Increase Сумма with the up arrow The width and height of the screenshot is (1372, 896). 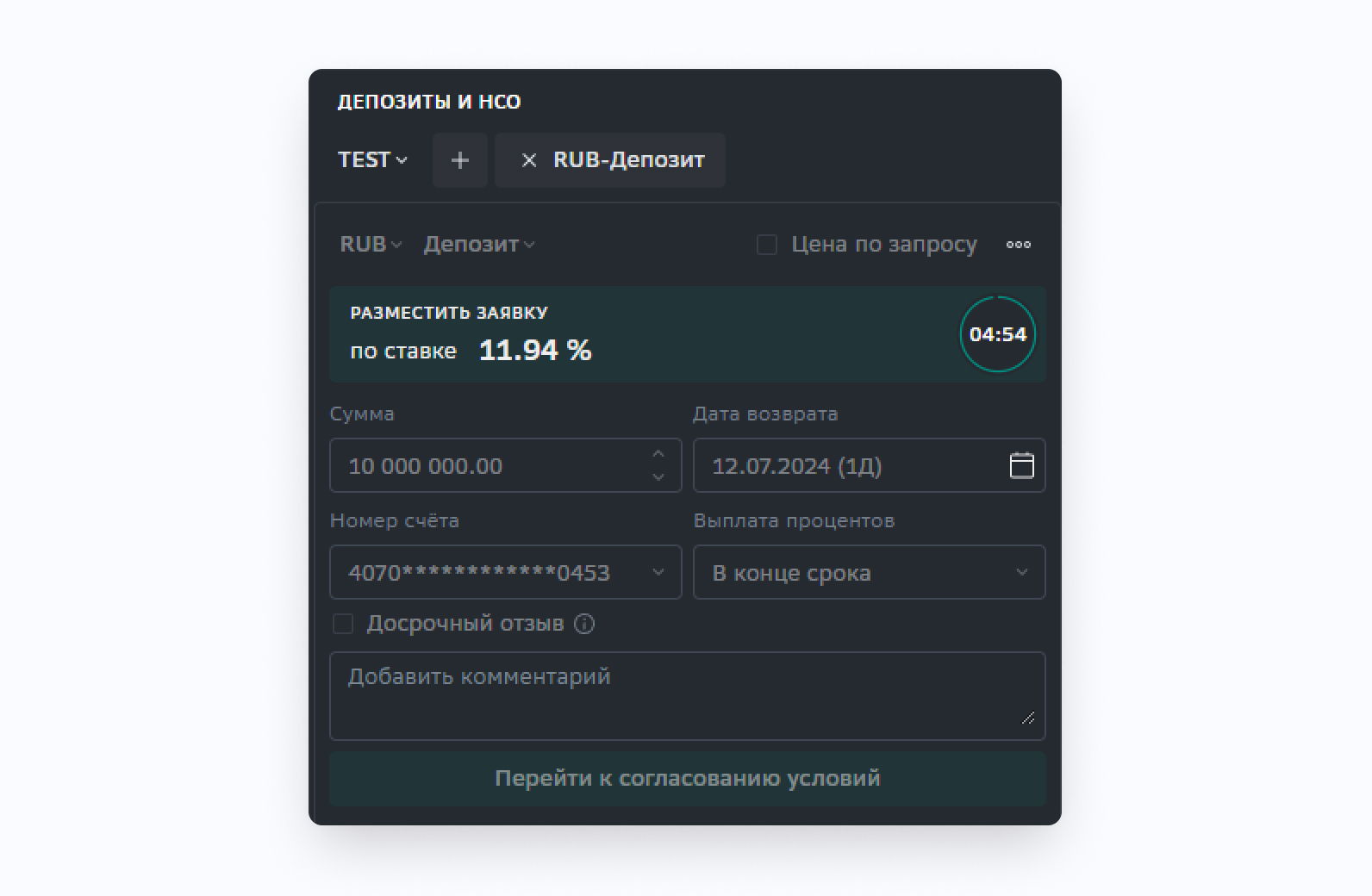658,454
